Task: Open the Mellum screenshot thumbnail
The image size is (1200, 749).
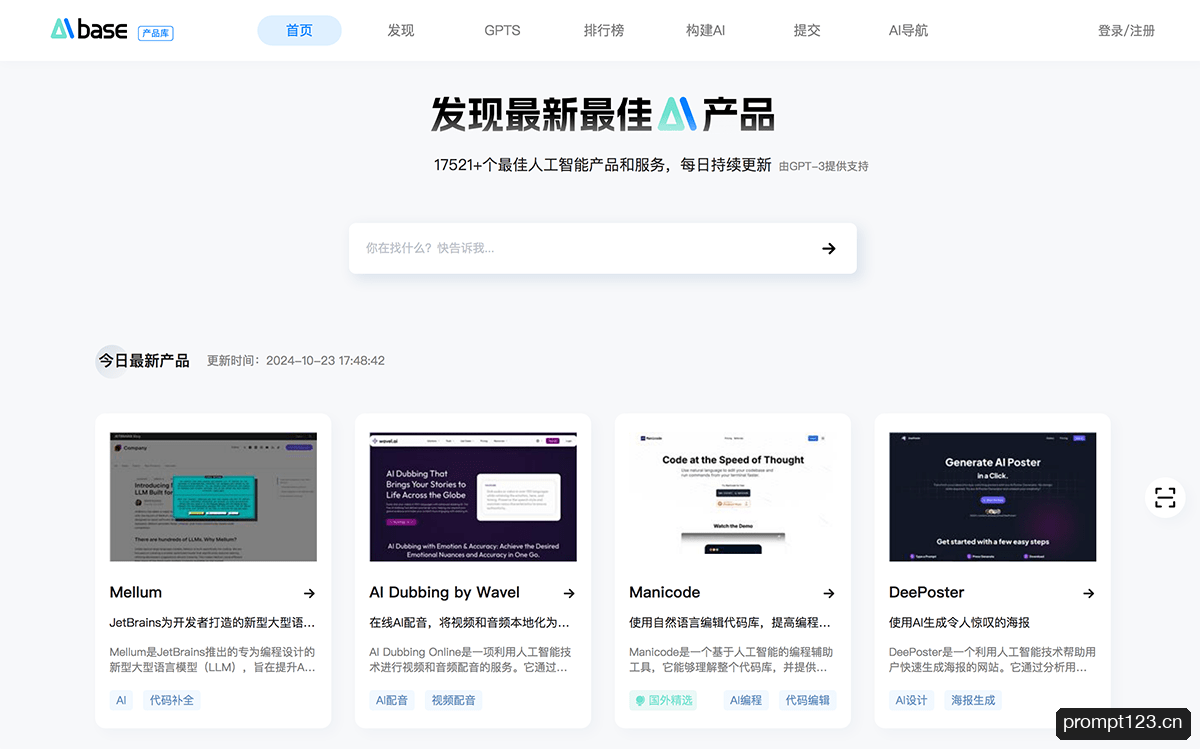Action: click(213, 497)
